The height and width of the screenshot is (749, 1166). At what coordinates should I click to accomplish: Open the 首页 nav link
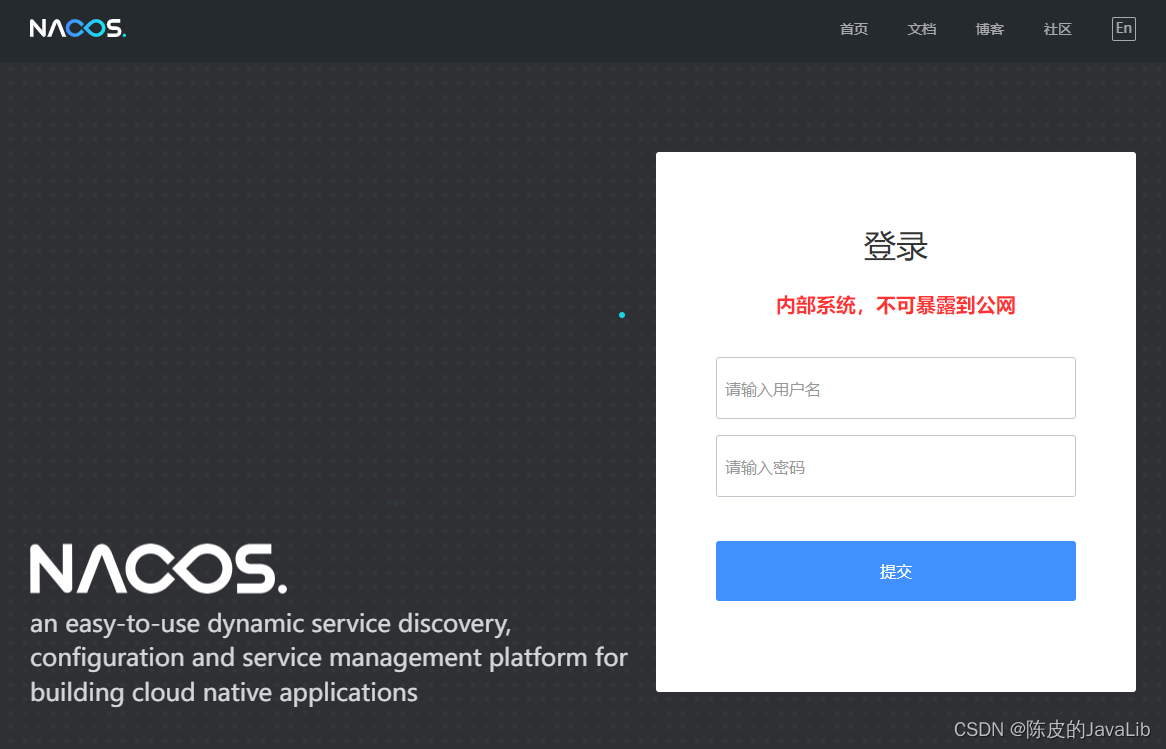click(x=854, y=29)
